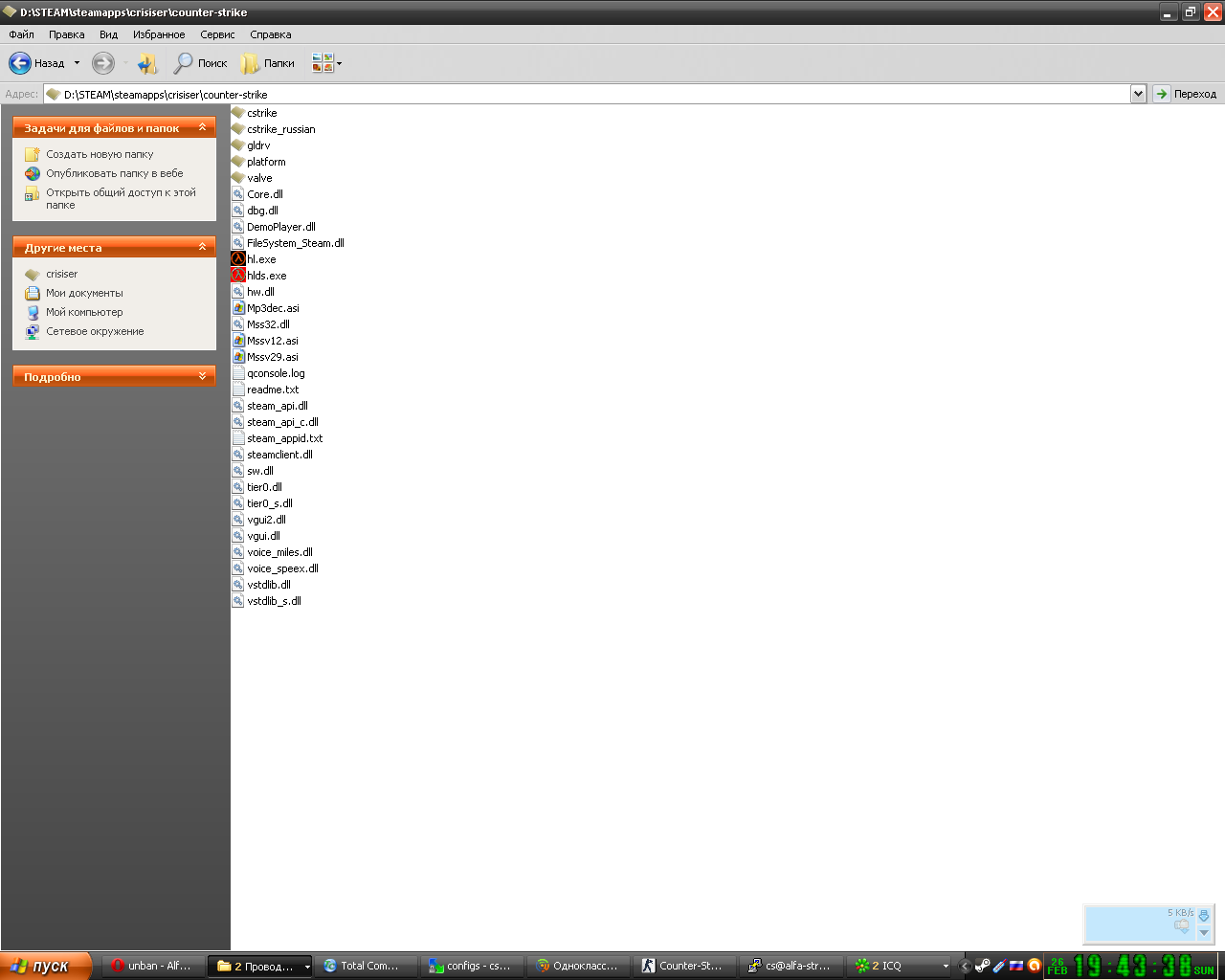
Task: Select the file name FileSystem_Steam.dll
Action: click(x=296, y=243)
